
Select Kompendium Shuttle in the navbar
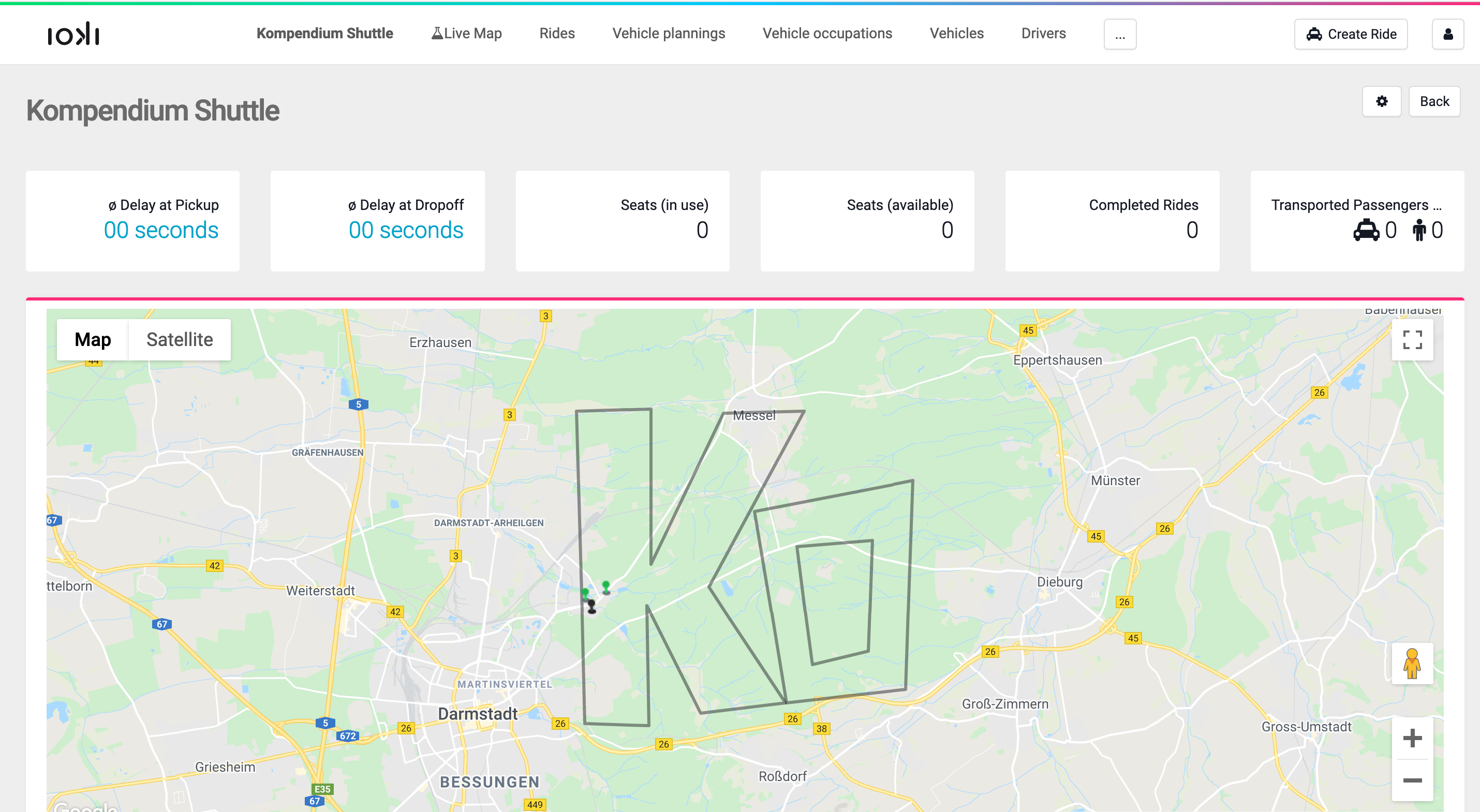tap(324, 33)
